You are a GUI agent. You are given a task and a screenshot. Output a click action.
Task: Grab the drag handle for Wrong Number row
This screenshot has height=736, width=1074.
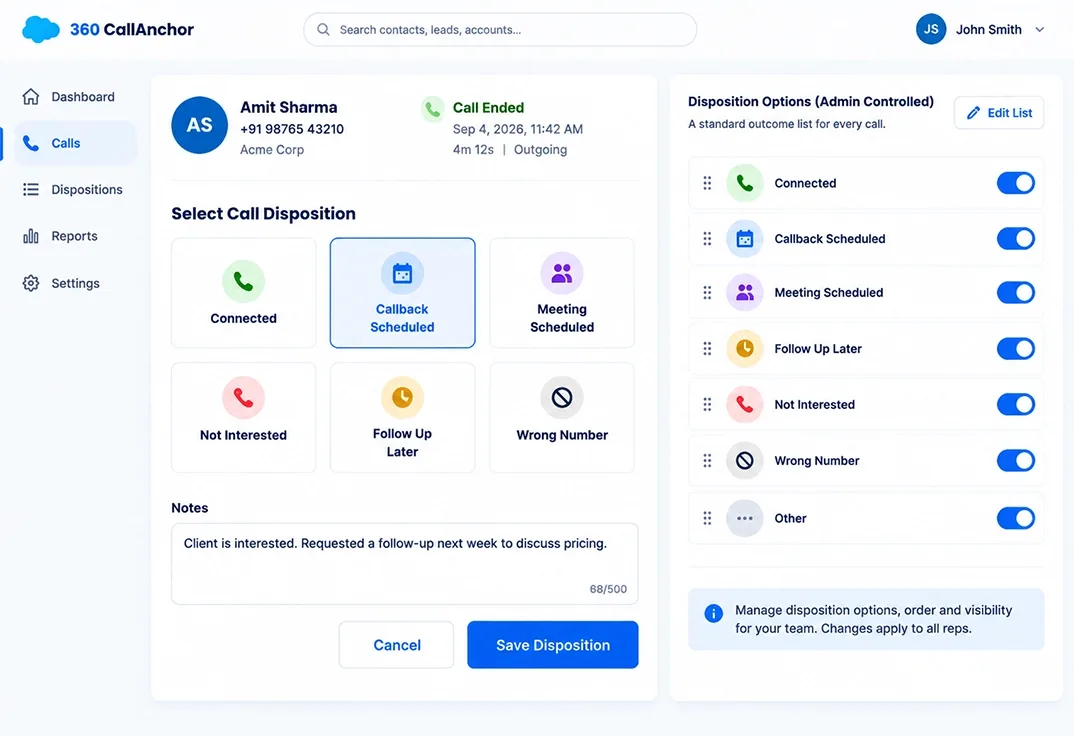click(707, 460)
